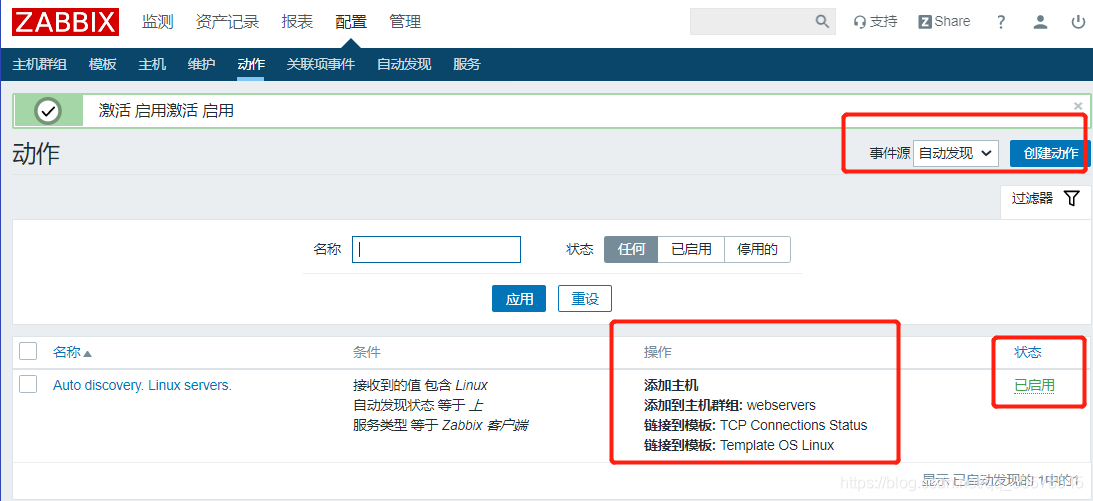The width and height of the screenshot is (1093, 501).
Task: Check the Auto discovery Linux servers row checkbox
Action: click(x=28, y=384)
